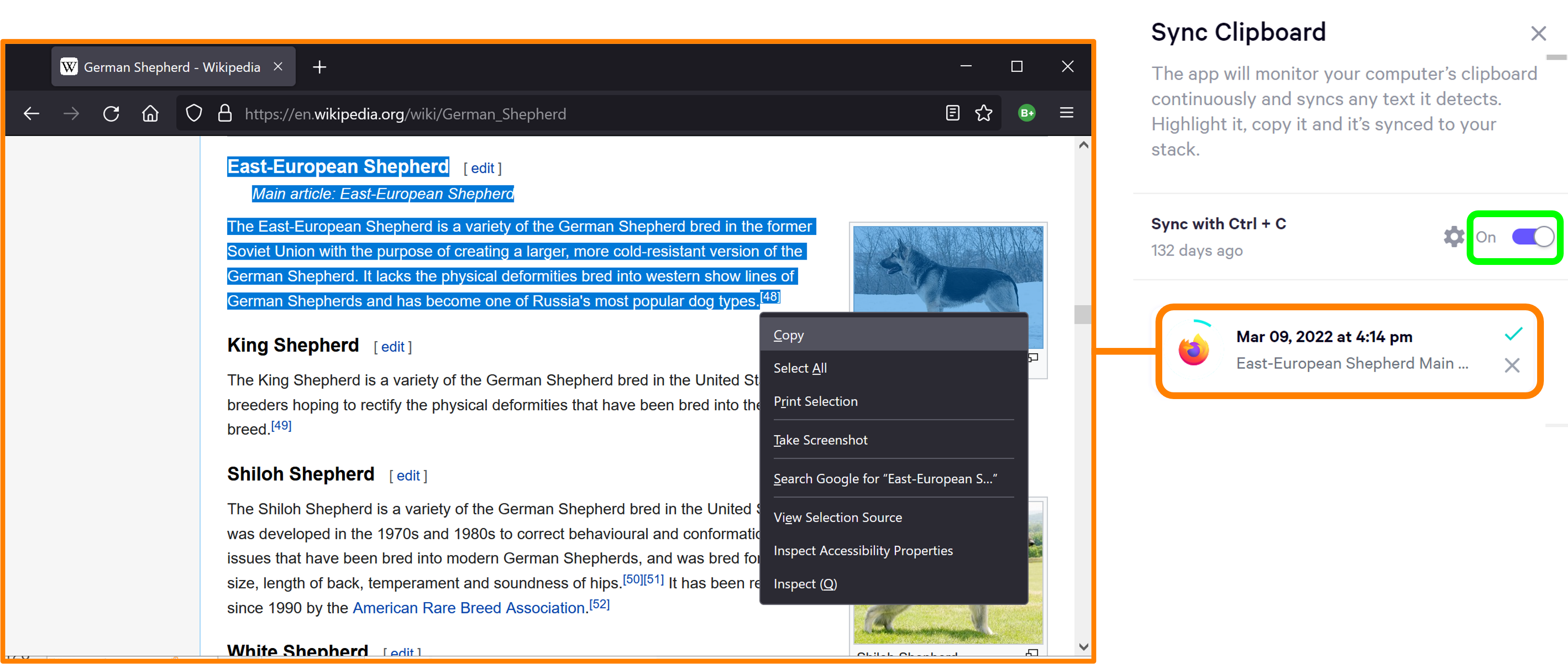Screen dimensions: 1568x664
Task: Bookmark this page with star icon
Action: point(984,113)
